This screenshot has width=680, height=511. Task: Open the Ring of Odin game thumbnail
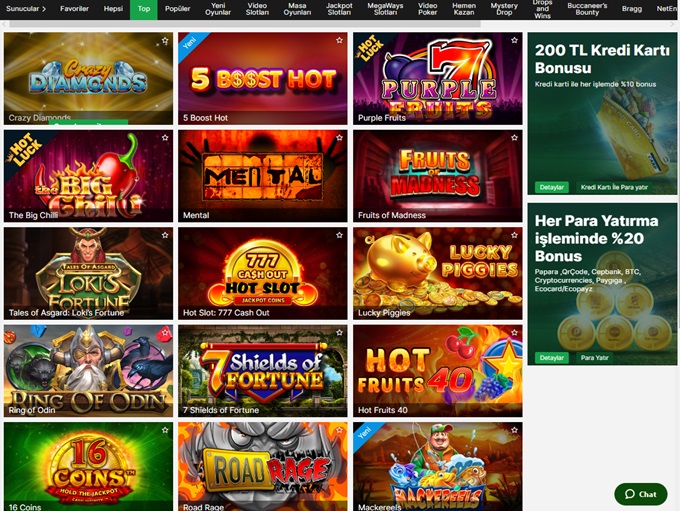88,371
